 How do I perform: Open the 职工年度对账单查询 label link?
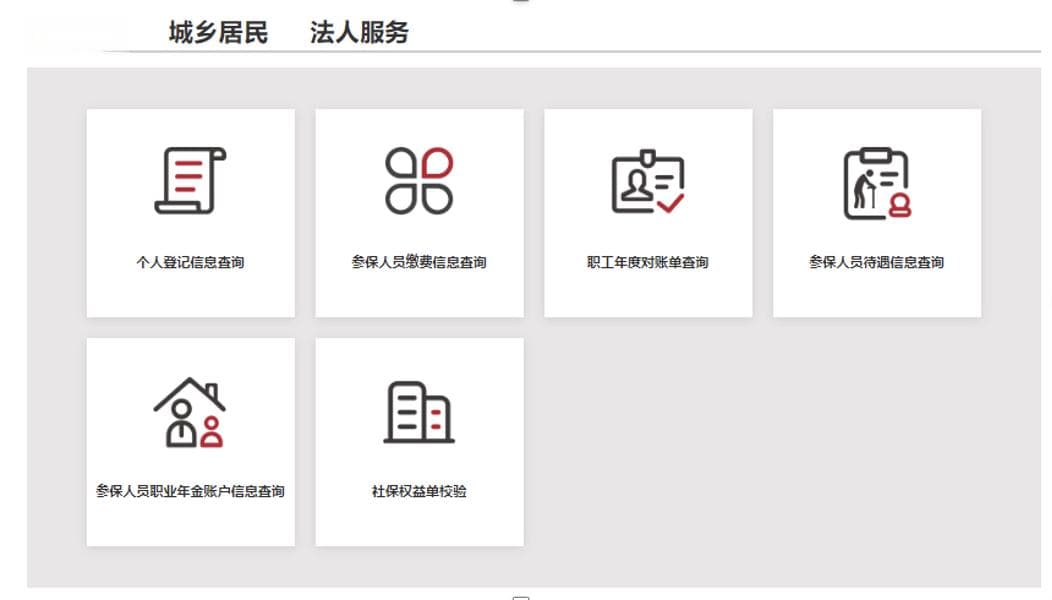(648, 262)
